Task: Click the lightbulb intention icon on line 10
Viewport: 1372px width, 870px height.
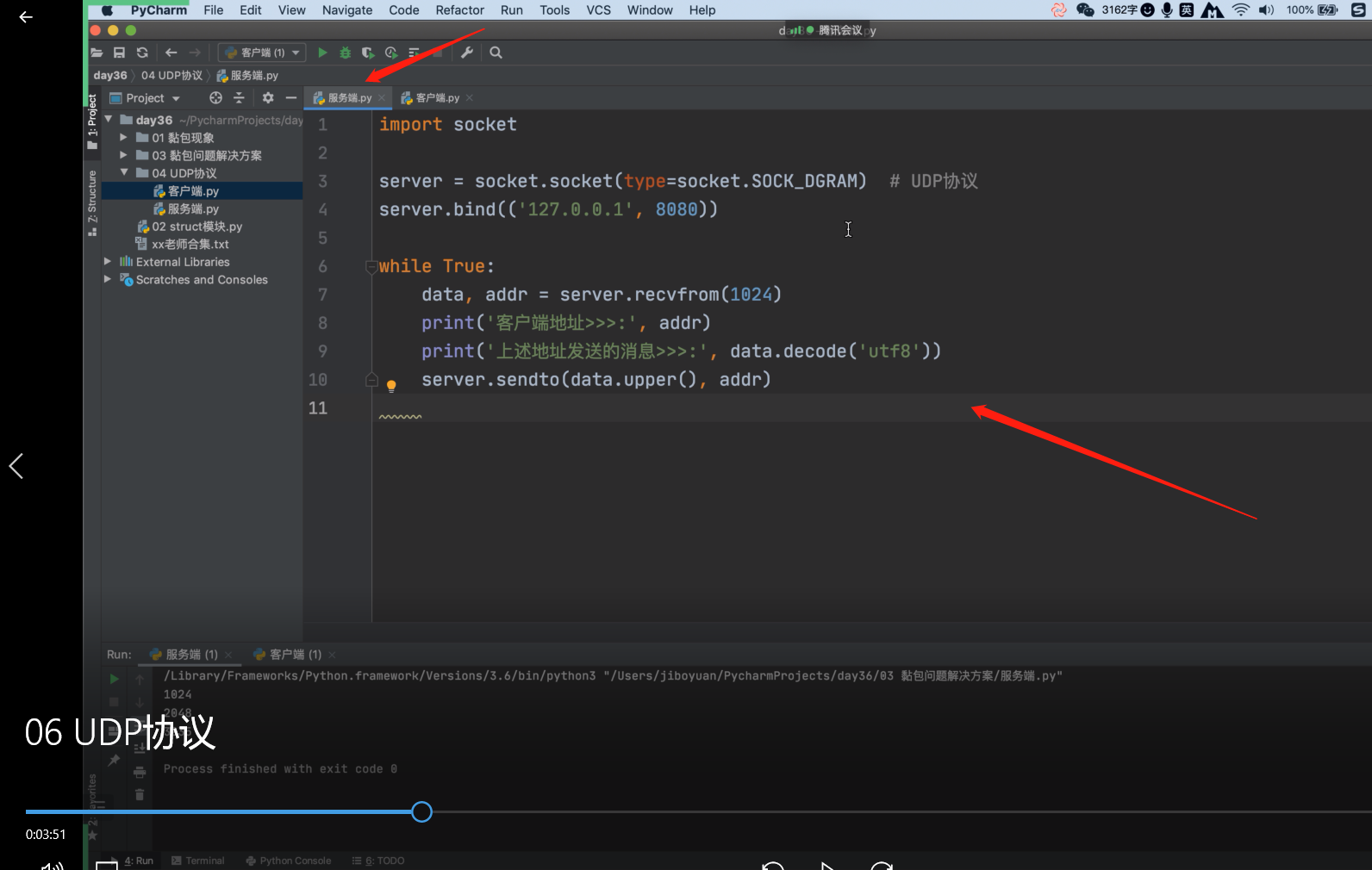Action: click(x=391, y=386)
